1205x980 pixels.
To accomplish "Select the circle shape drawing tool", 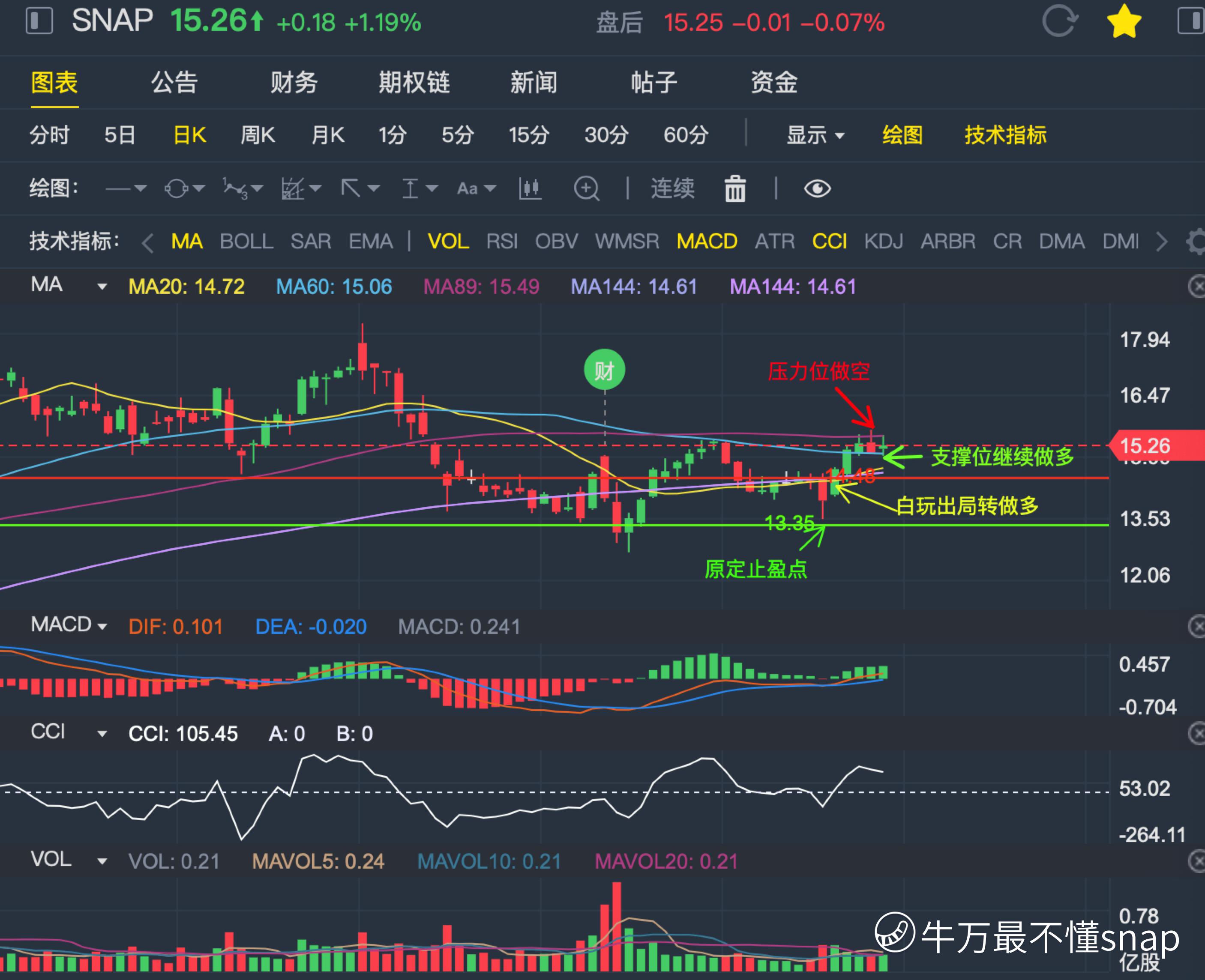I will [176, 188].
